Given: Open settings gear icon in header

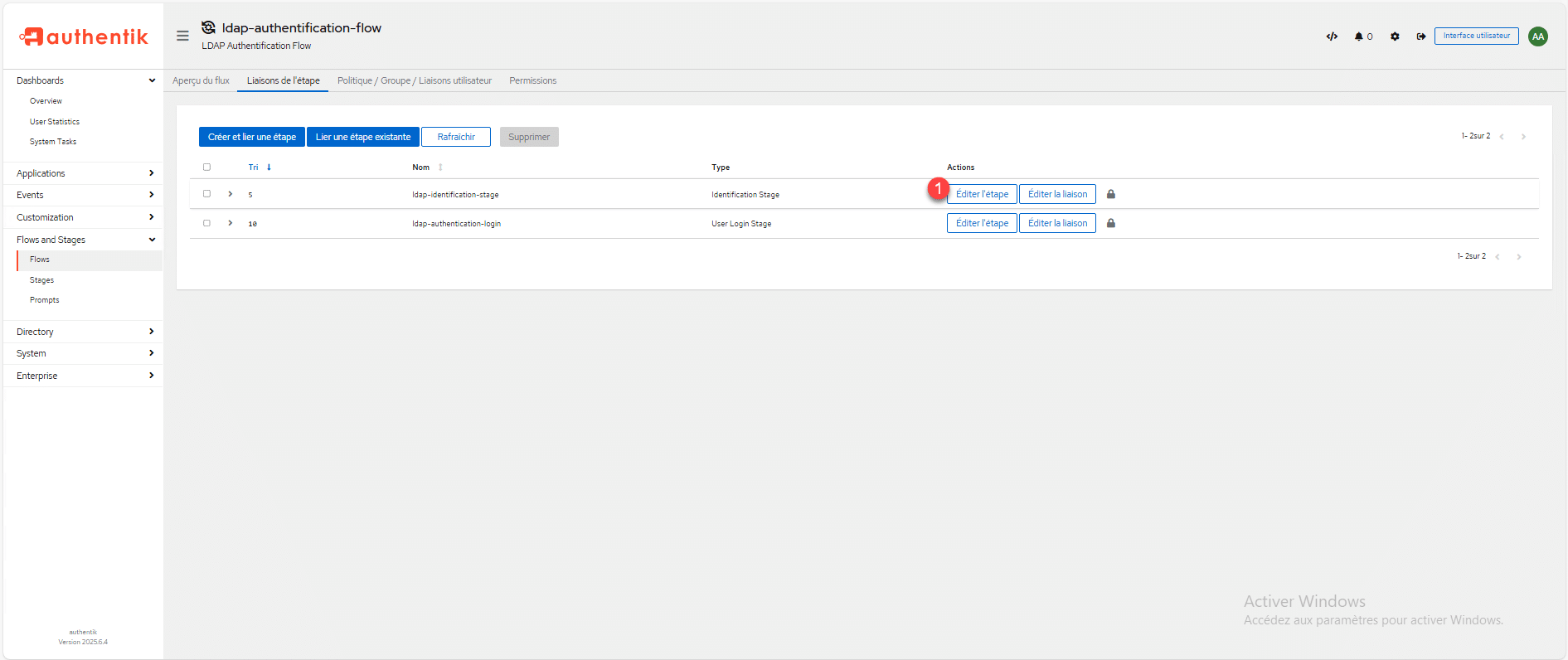Looking at the screenshot, I should click(1395, 36).
